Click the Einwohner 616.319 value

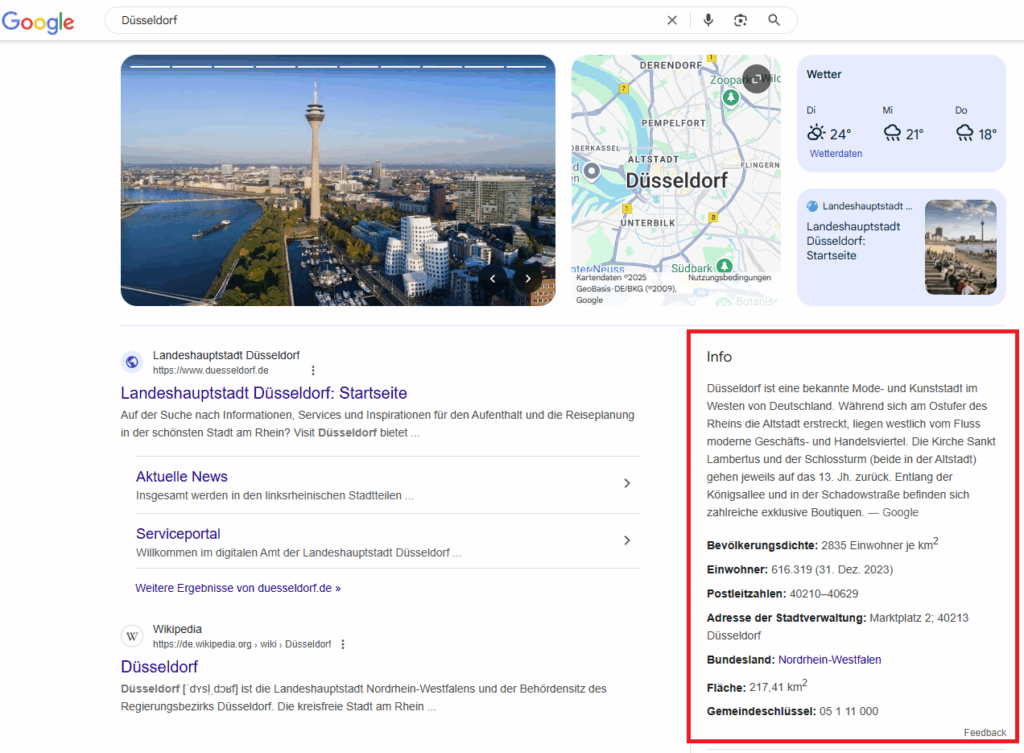(831, 569)
